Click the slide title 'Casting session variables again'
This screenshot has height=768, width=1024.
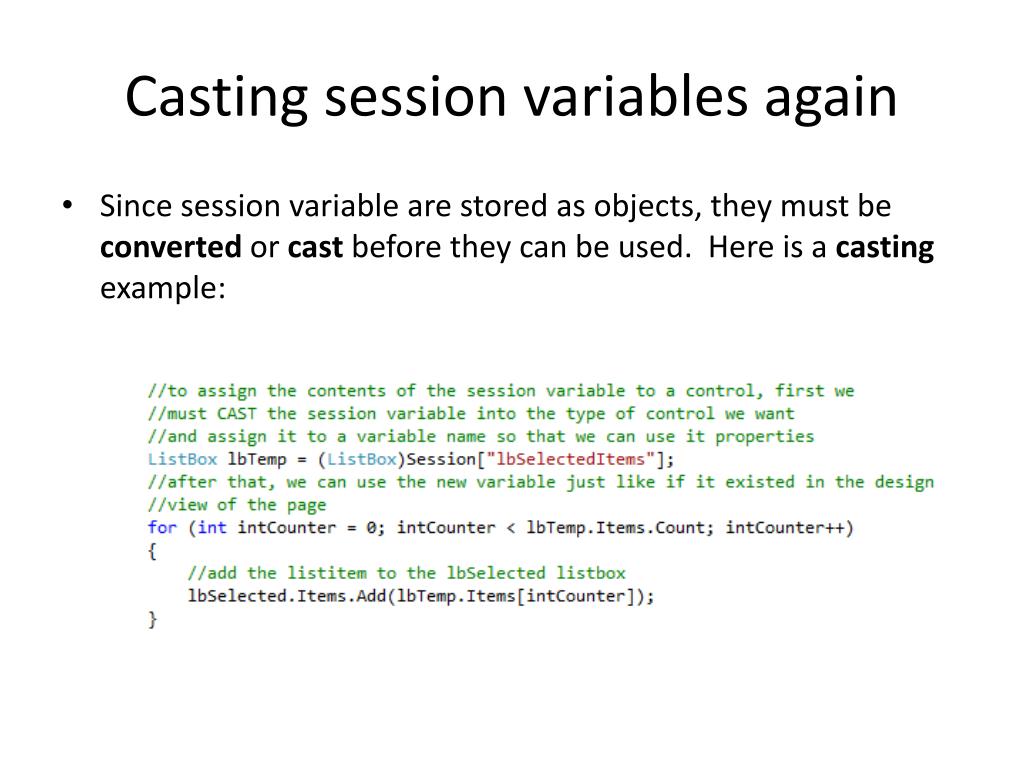pyautogui.click(x=511, y=98)
